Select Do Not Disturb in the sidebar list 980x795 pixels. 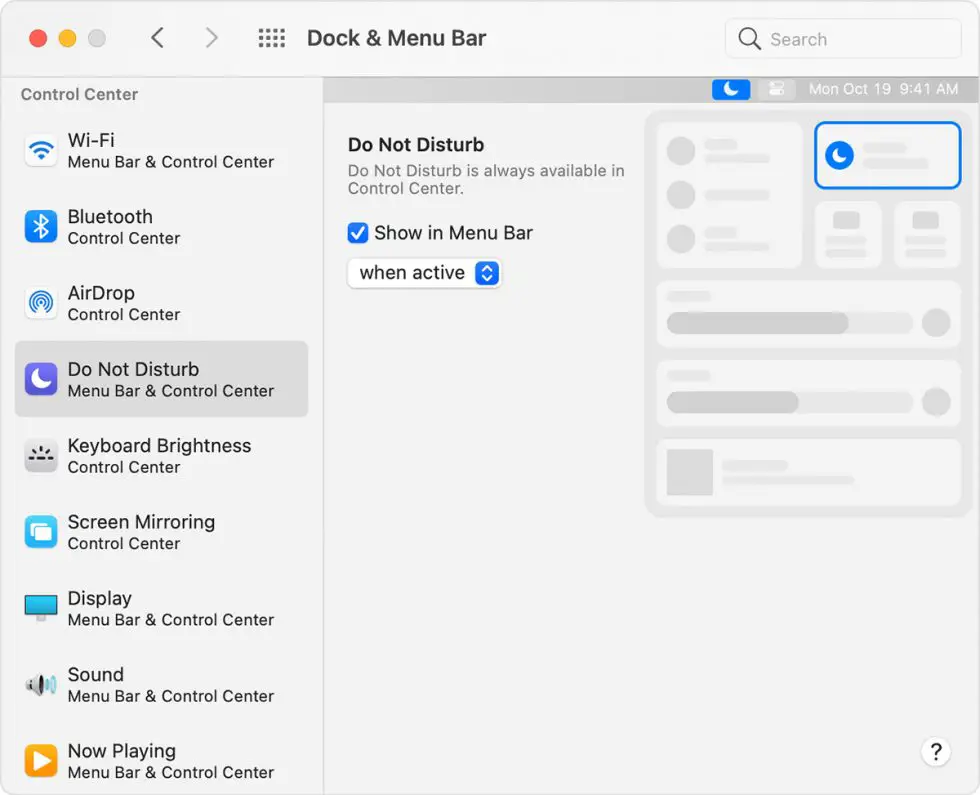coord(160,379)
